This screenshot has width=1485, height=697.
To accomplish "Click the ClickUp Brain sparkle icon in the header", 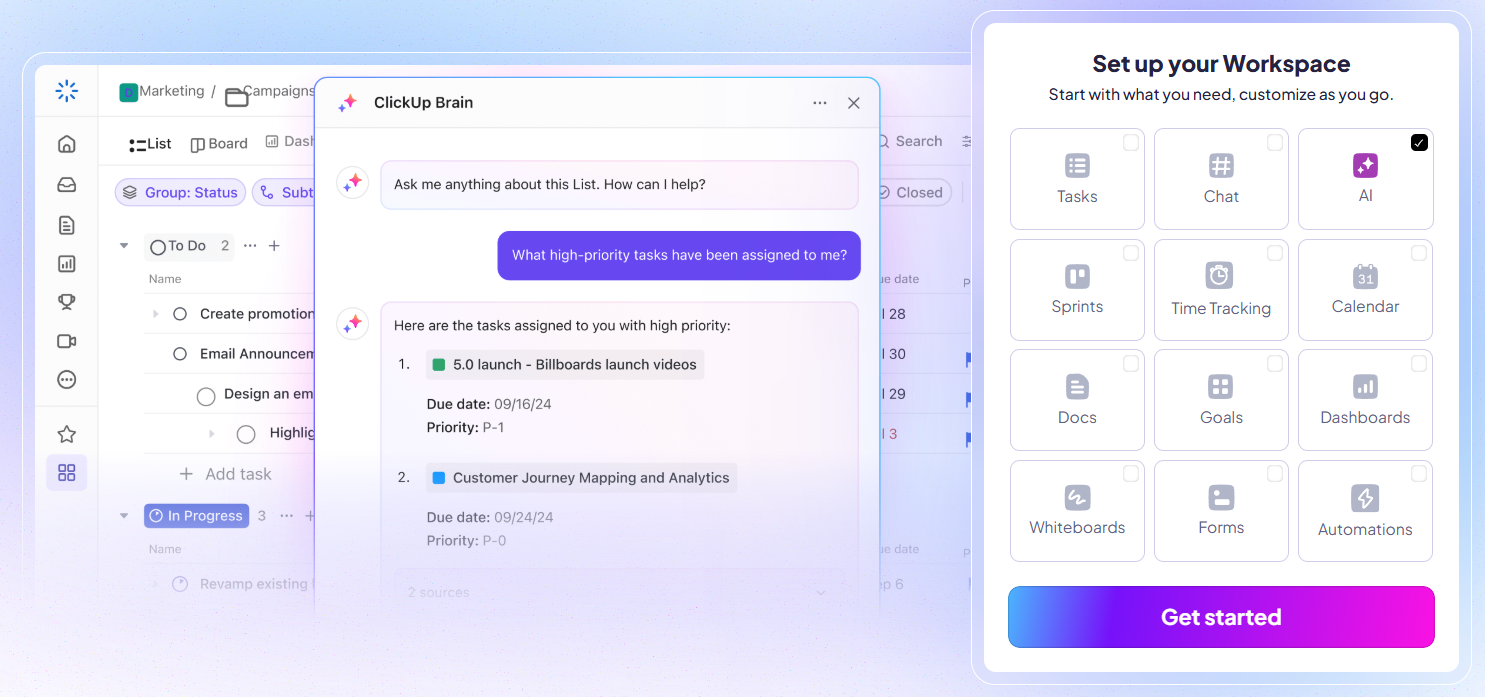I will [x=347, y=103].
